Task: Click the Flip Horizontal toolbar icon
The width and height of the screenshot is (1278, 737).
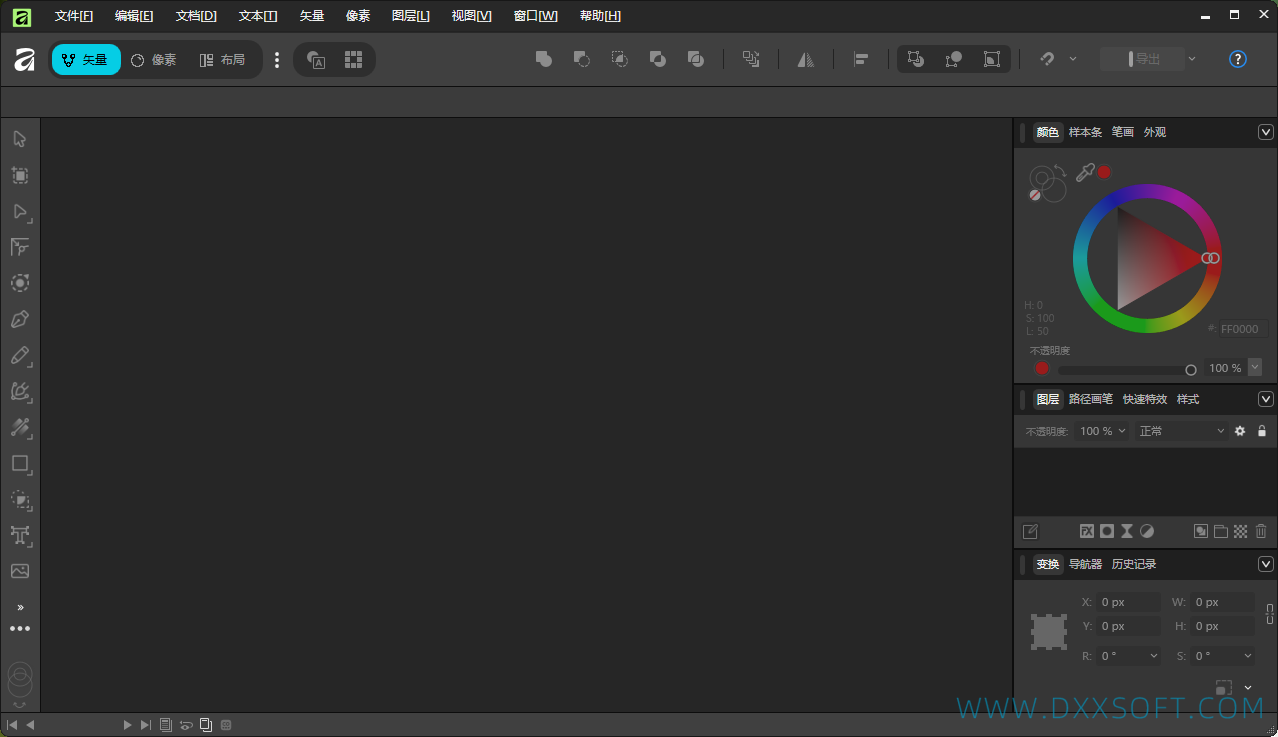Action: pyautogui.click(x=806, y=59)
